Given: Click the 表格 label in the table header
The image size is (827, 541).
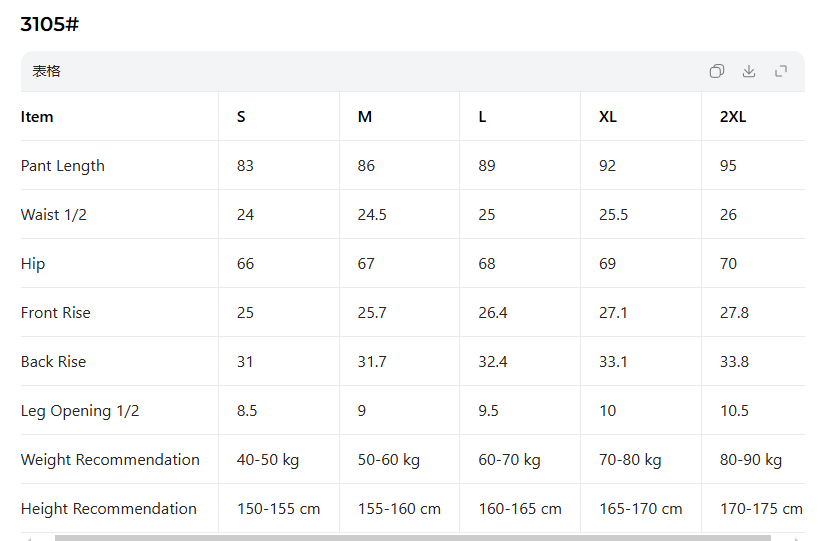Looking at the screenshot, I should click(x=46, y=71).
